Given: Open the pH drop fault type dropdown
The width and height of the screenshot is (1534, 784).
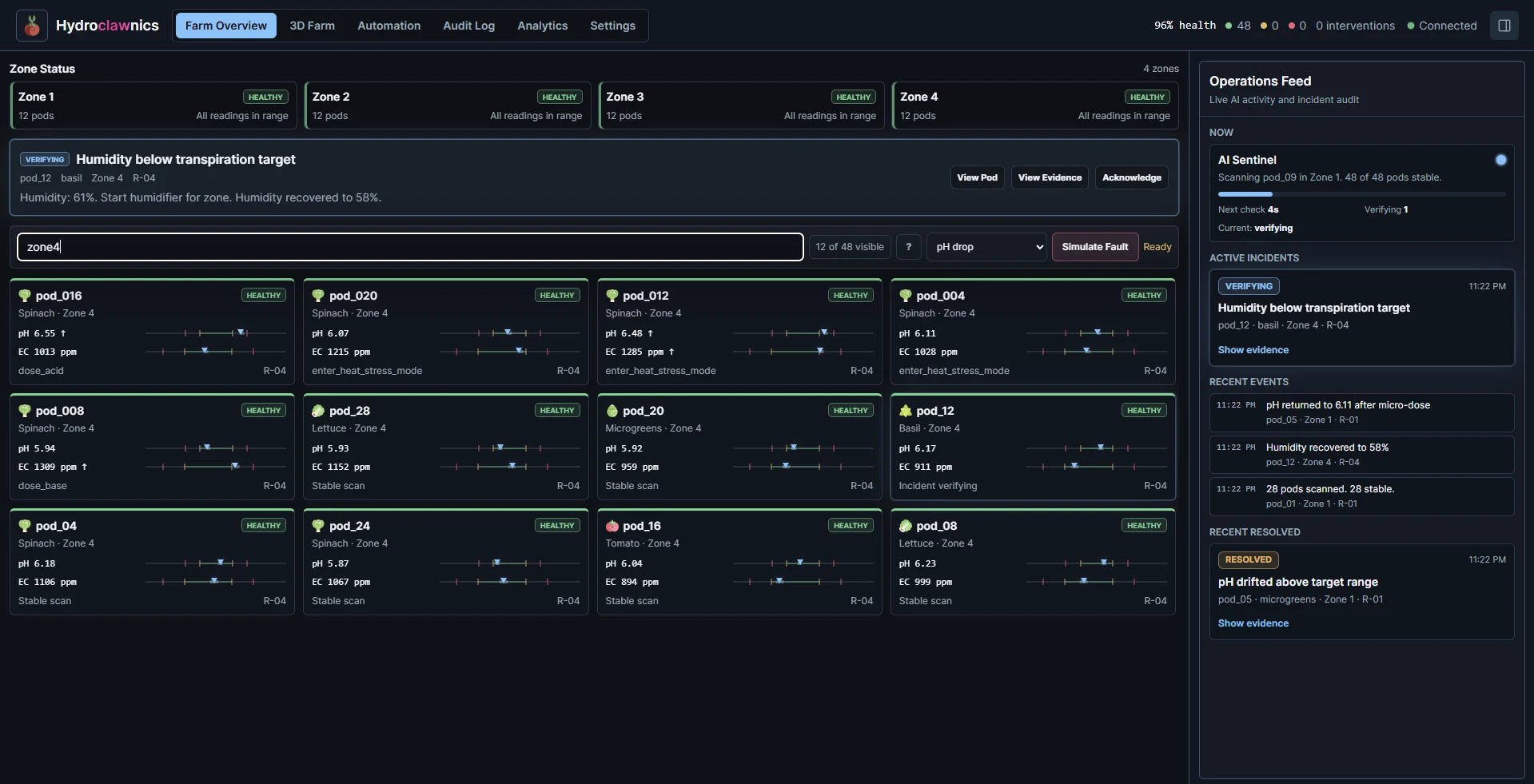Looking at the screenshot, I should click(x=987, y=247).
